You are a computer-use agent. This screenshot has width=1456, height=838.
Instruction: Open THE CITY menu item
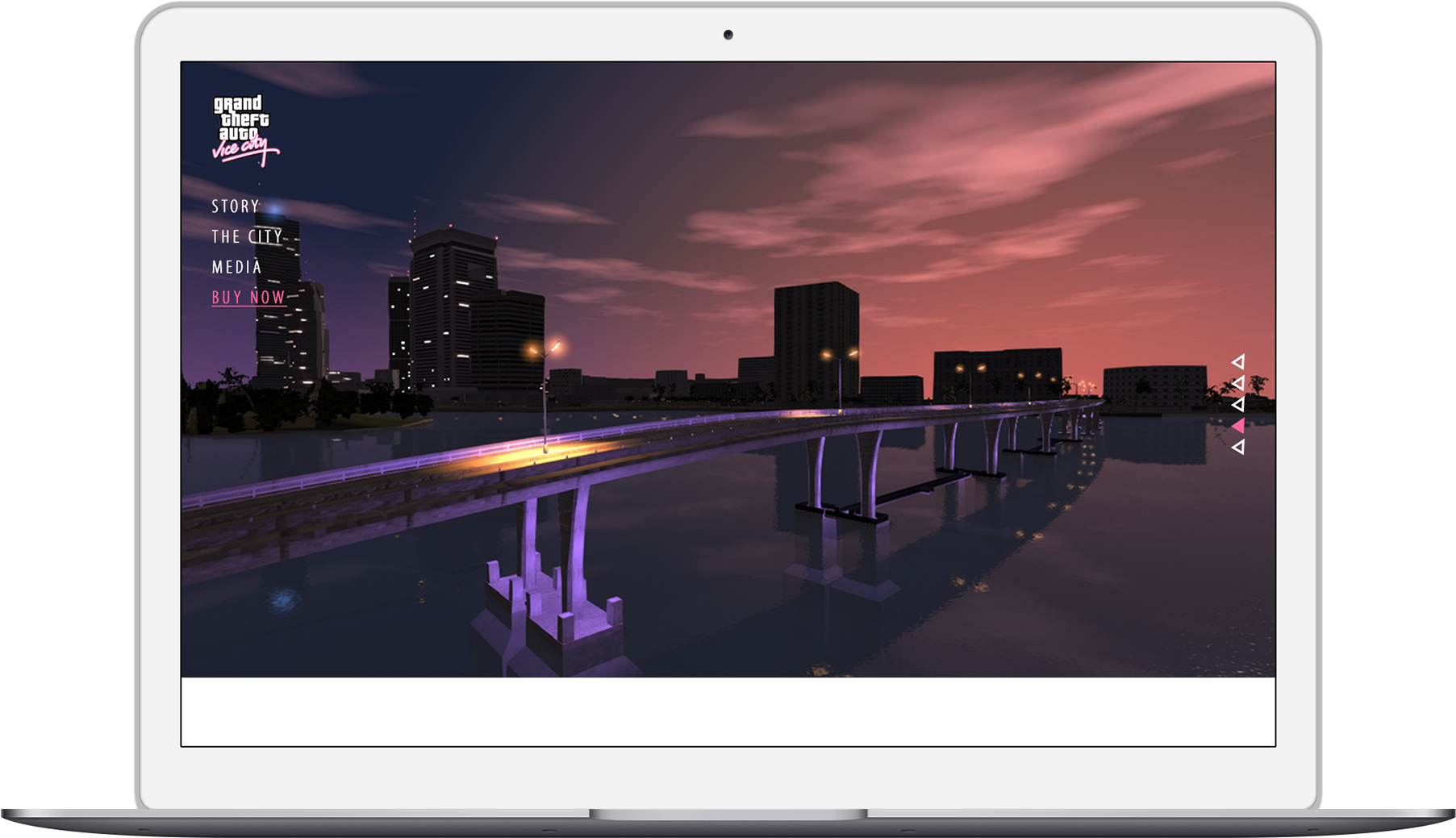pos(247,236)
